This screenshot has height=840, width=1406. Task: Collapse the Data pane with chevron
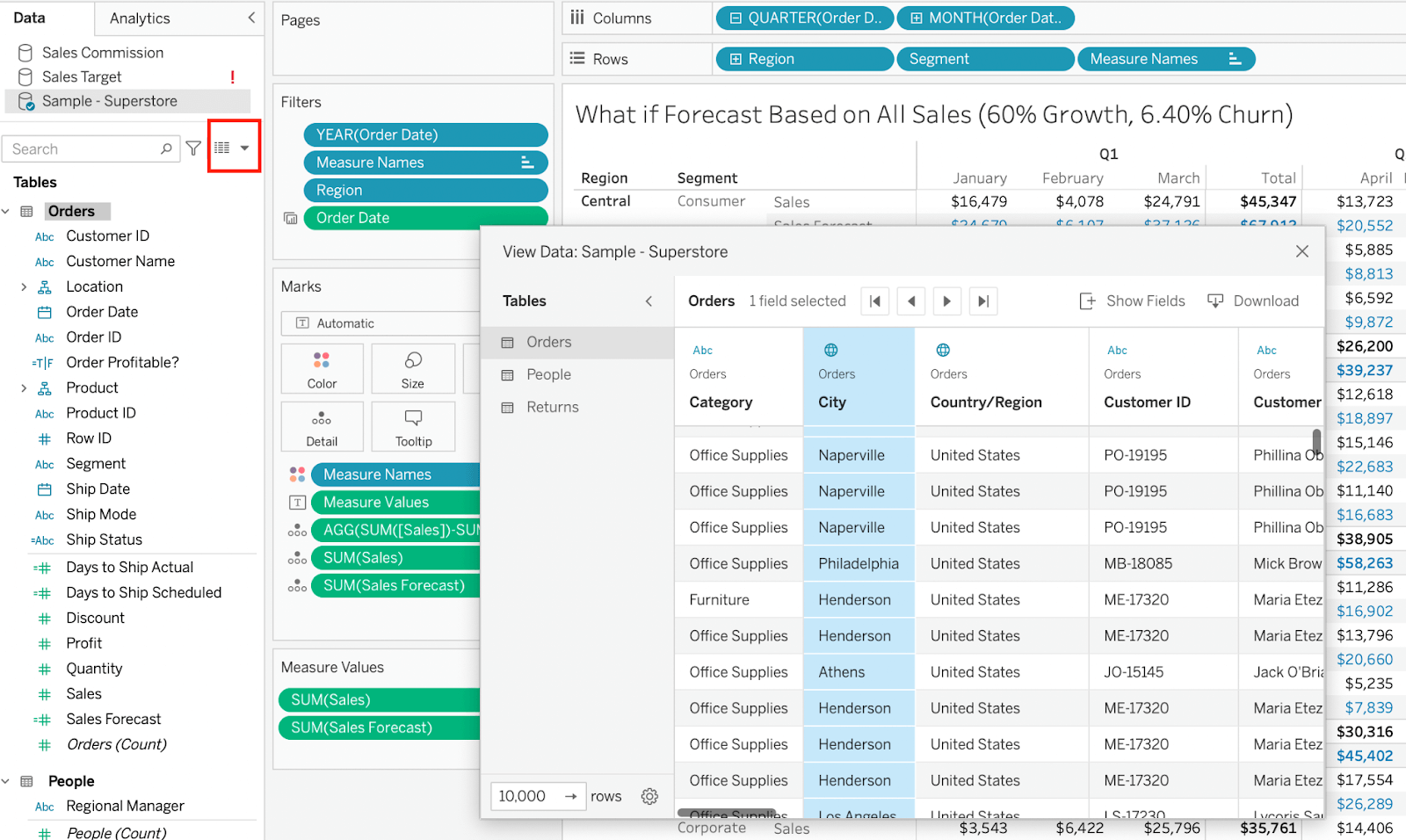(x=251, y=18)
